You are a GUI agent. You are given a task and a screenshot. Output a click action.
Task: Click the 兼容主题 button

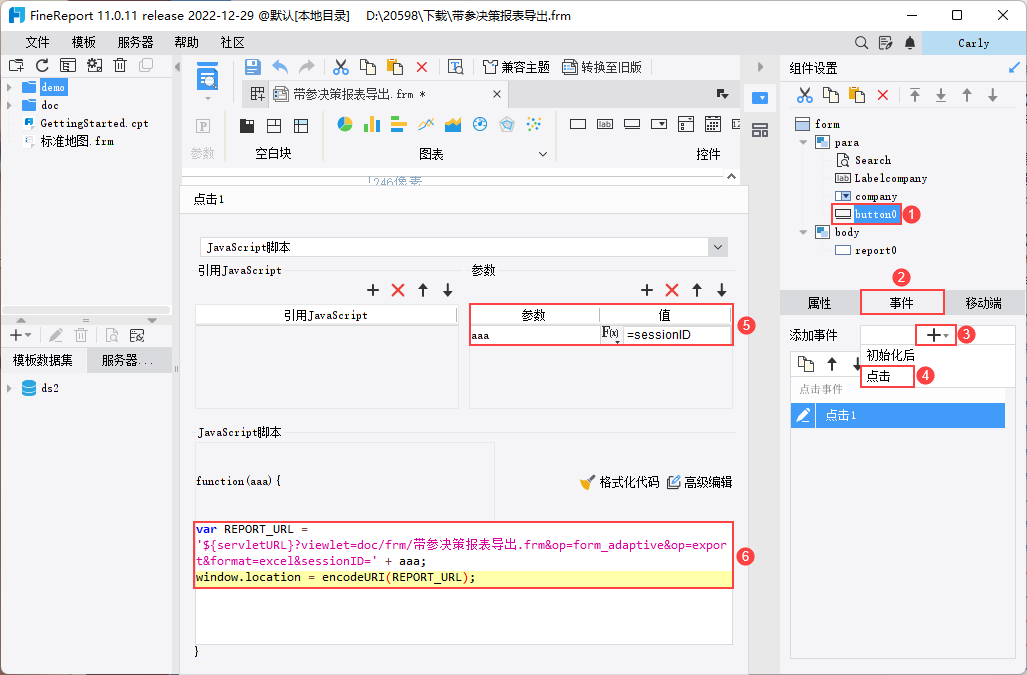pyautogui.click(x=516, y=67)
